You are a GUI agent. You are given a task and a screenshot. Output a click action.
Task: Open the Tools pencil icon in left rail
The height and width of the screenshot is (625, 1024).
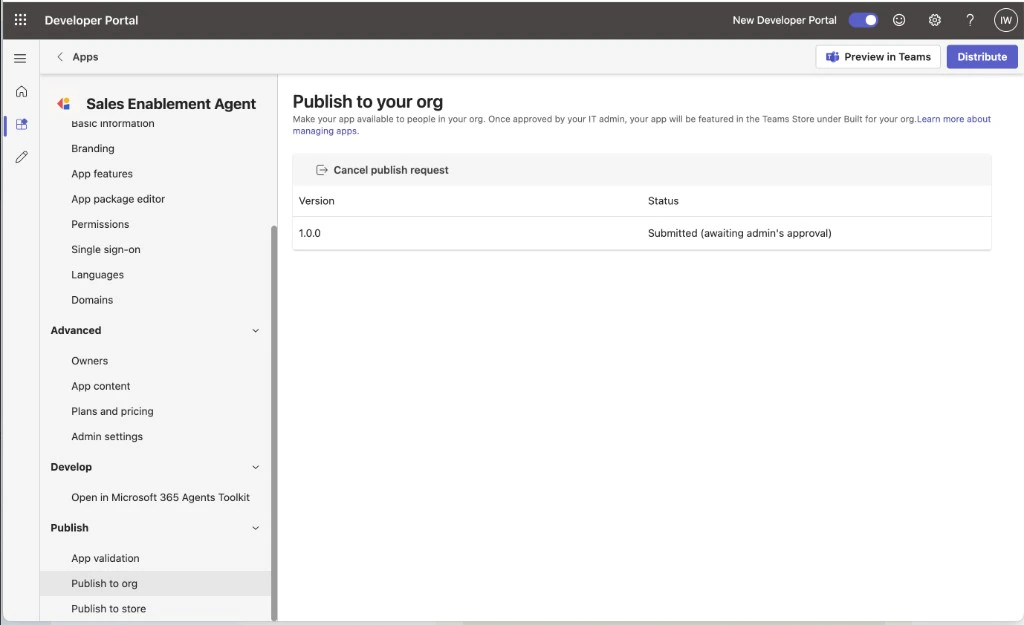[22, 157]
